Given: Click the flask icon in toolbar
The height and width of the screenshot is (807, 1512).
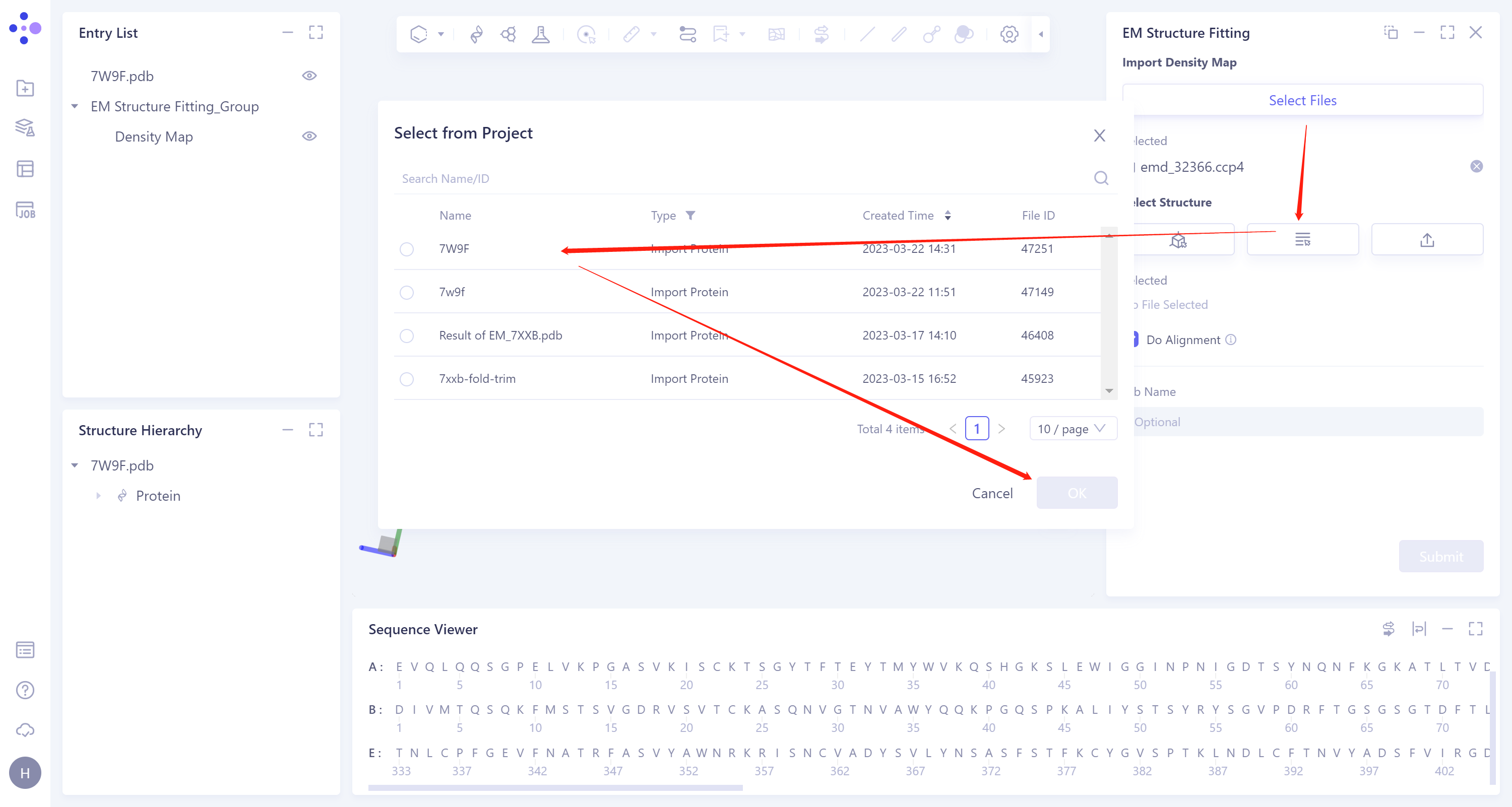Looking at the screenshot, I should click(540, 34).
